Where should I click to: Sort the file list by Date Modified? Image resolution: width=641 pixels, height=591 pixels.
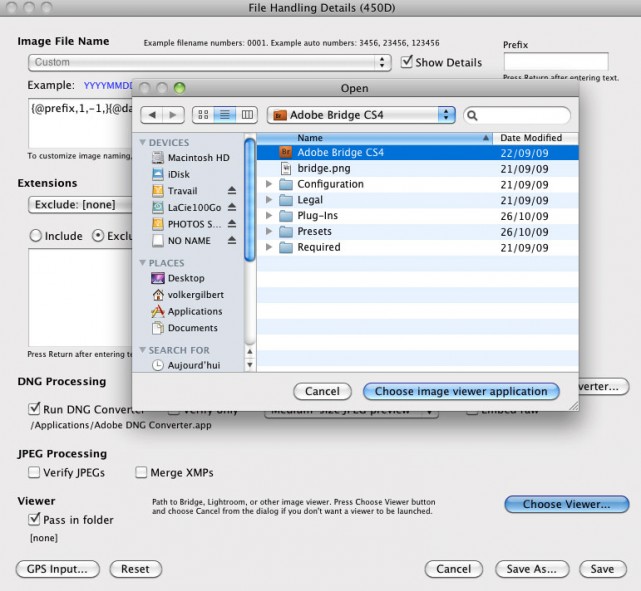click(x=536, y=138)
